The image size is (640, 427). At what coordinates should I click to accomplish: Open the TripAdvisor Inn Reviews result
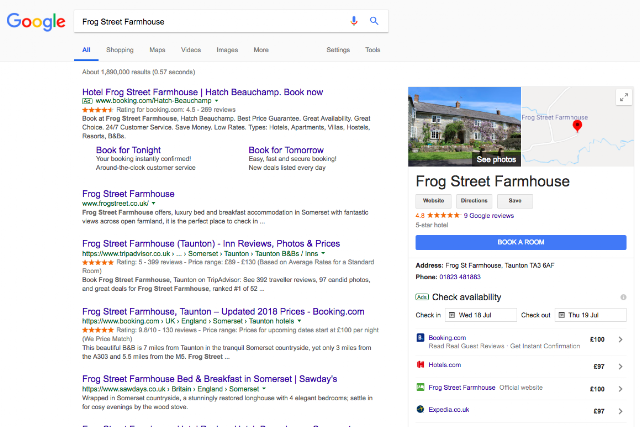click(211, 244)
